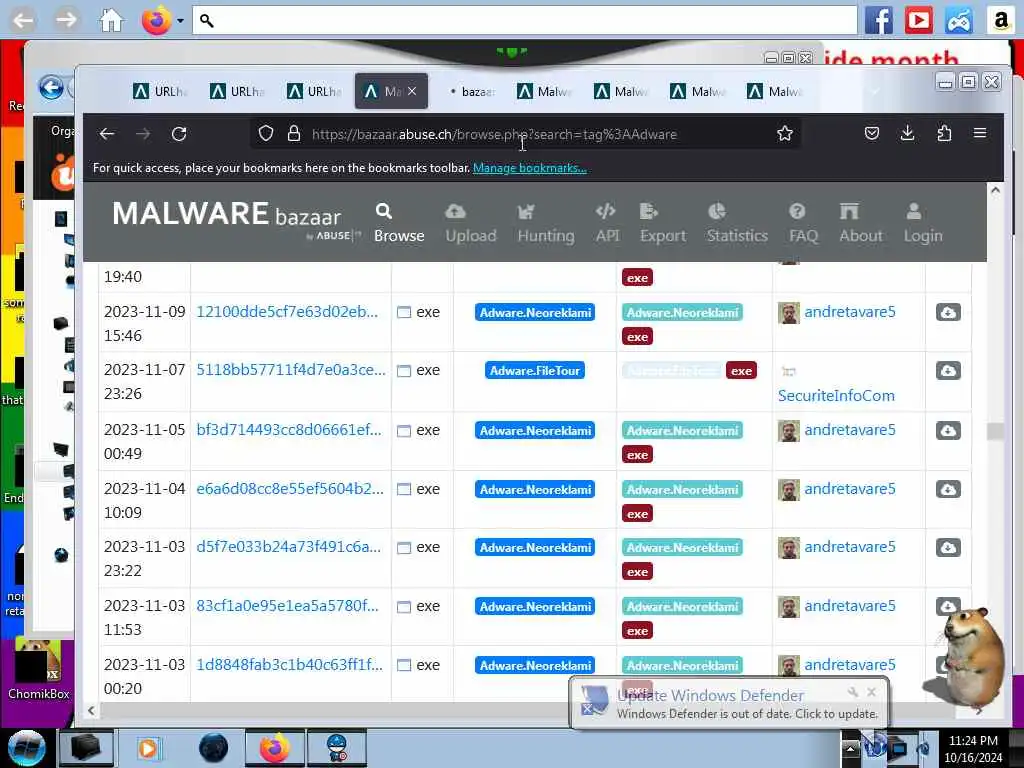Open the tab list dropdown arrow

click(x=874, y=91)
